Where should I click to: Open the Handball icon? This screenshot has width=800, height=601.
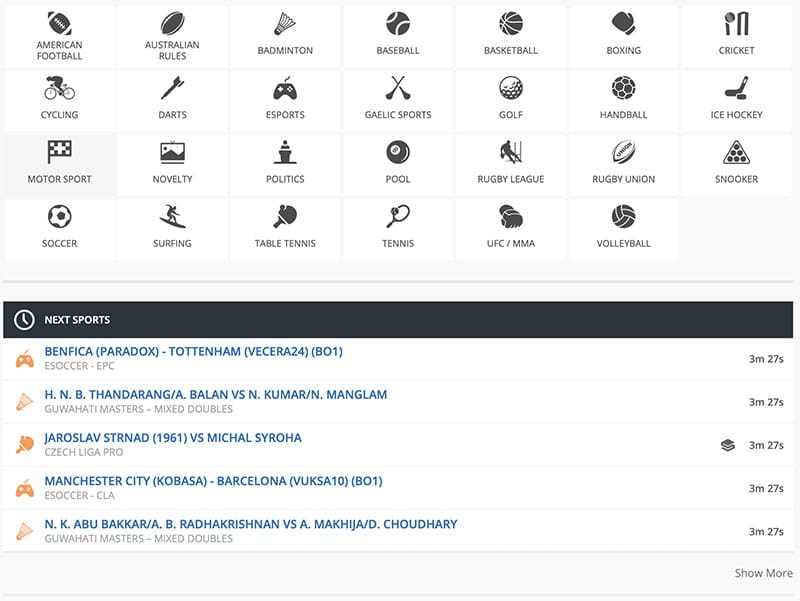[623, 88]
